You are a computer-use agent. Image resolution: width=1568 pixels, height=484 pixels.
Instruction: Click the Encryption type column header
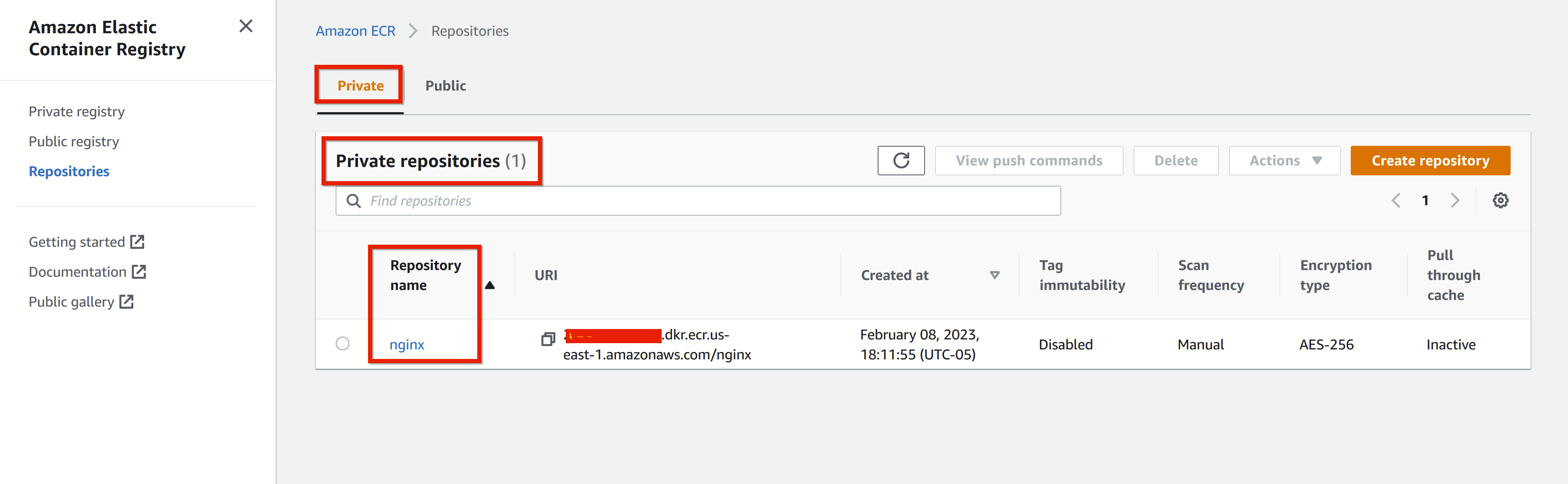click(x=1335, y=275)
